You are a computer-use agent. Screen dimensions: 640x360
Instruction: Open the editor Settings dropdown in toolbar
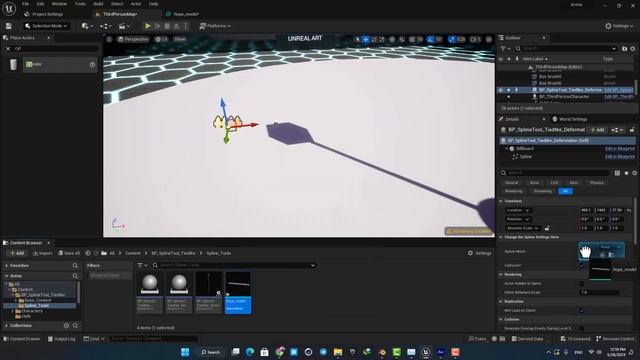tap(619, 26)
